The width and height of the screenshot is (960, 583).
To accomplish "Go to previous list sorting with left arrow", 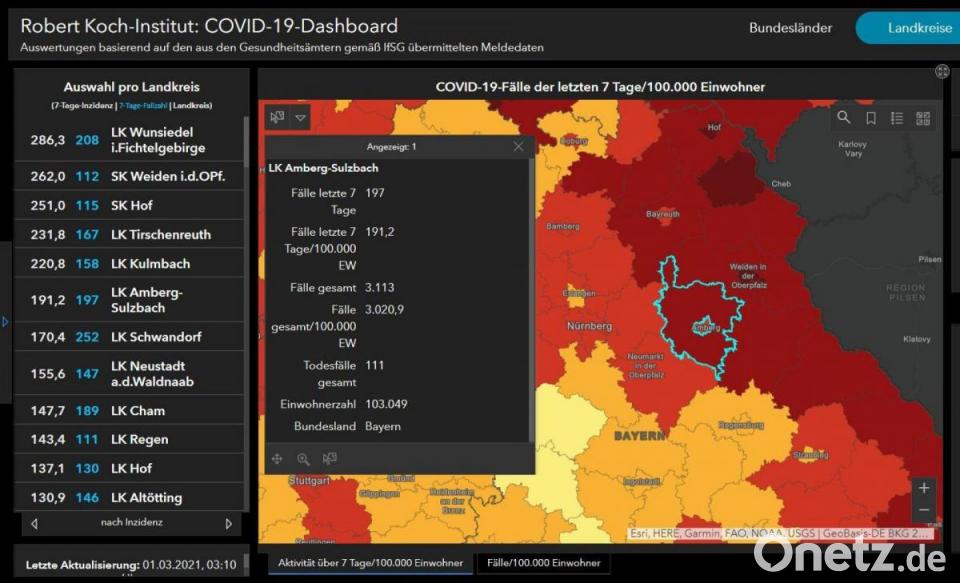I will point(34,524).
